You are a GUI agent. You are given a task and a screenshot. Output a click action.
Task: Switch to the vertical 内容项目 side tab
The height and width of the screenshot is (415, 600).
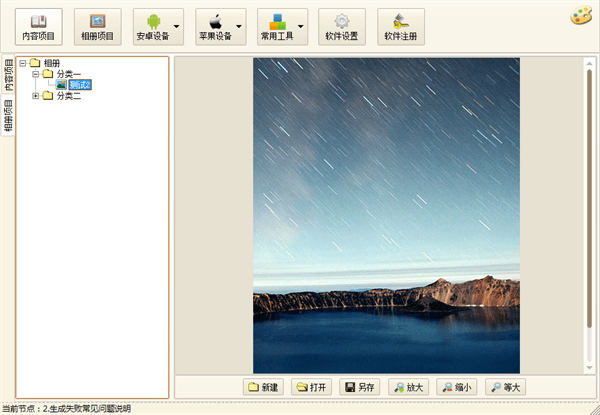pyautogui.click(x=8, y=75)
